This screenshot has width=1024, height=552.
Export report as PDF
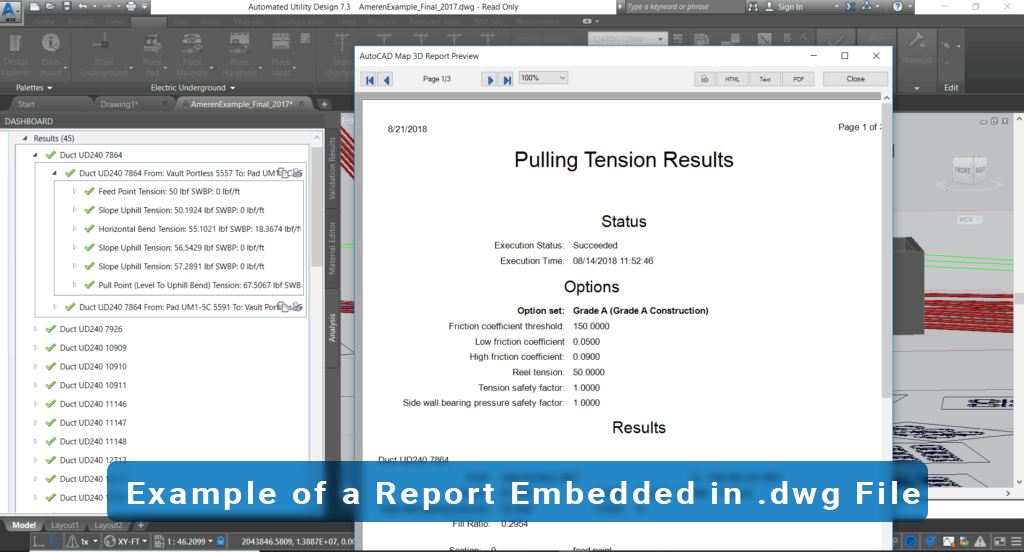798,79
